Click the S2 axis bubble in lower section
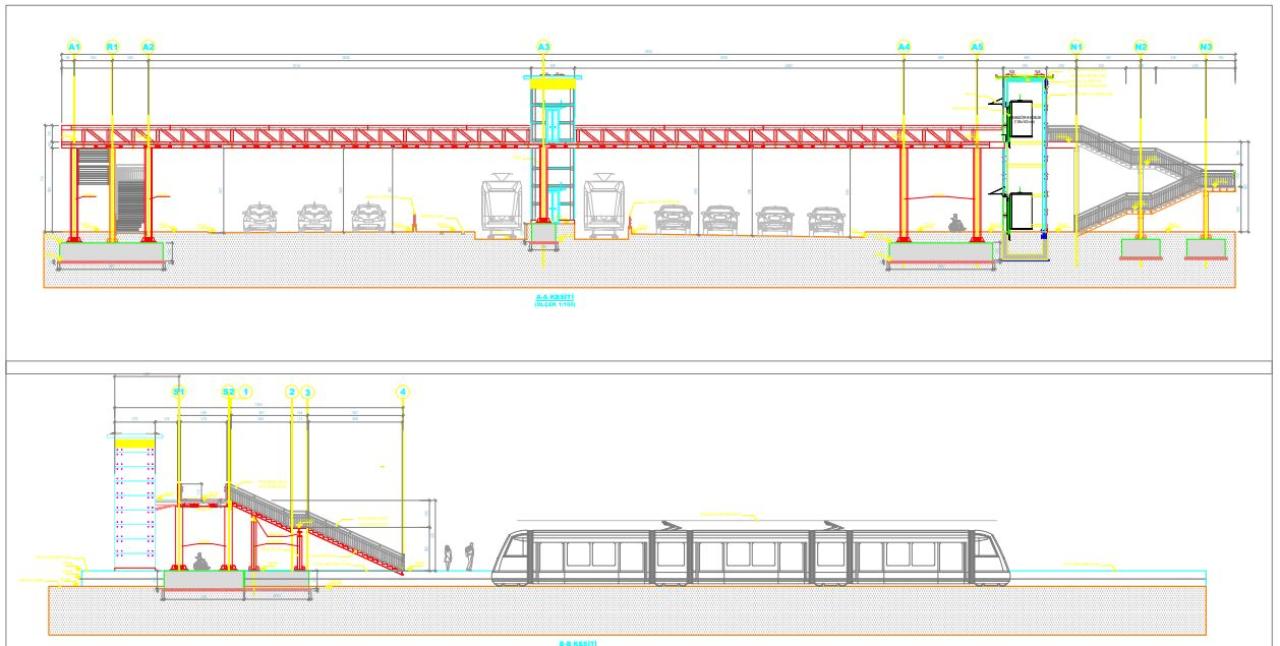 coord(228,392)
